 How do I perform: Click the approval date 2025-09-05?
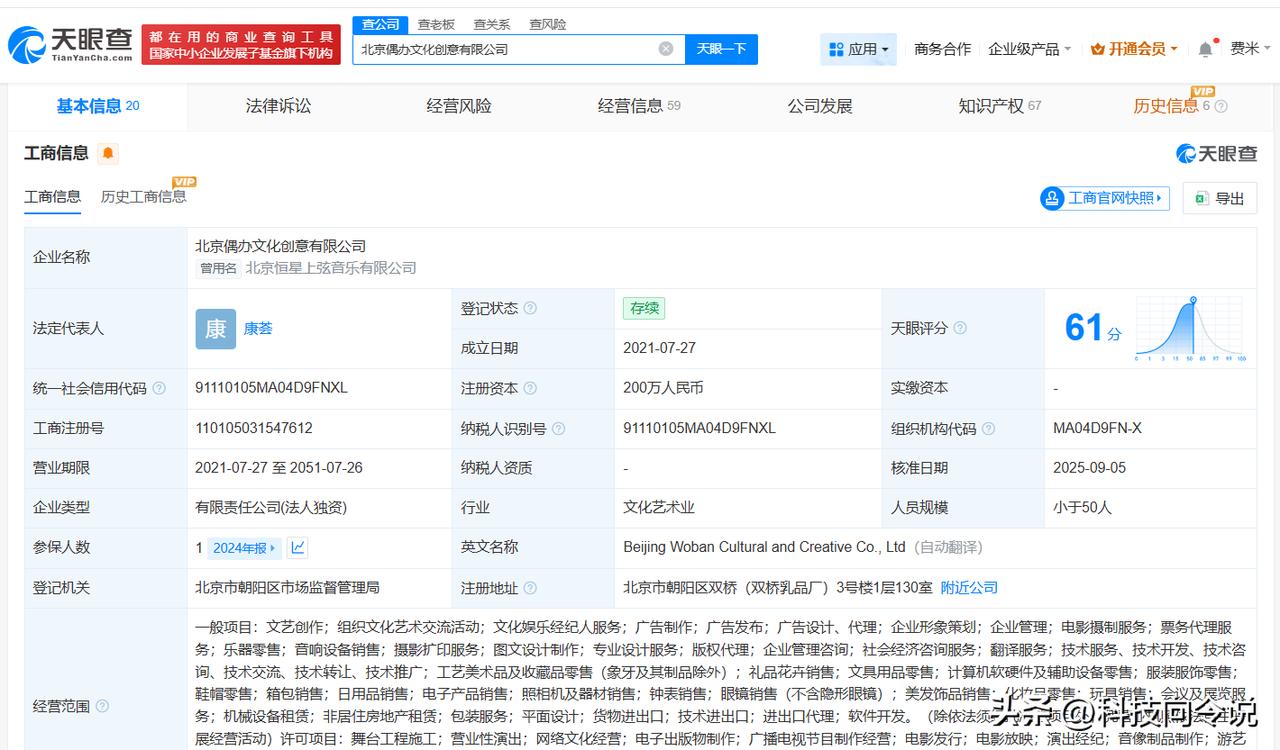(x=1089, y=468)
